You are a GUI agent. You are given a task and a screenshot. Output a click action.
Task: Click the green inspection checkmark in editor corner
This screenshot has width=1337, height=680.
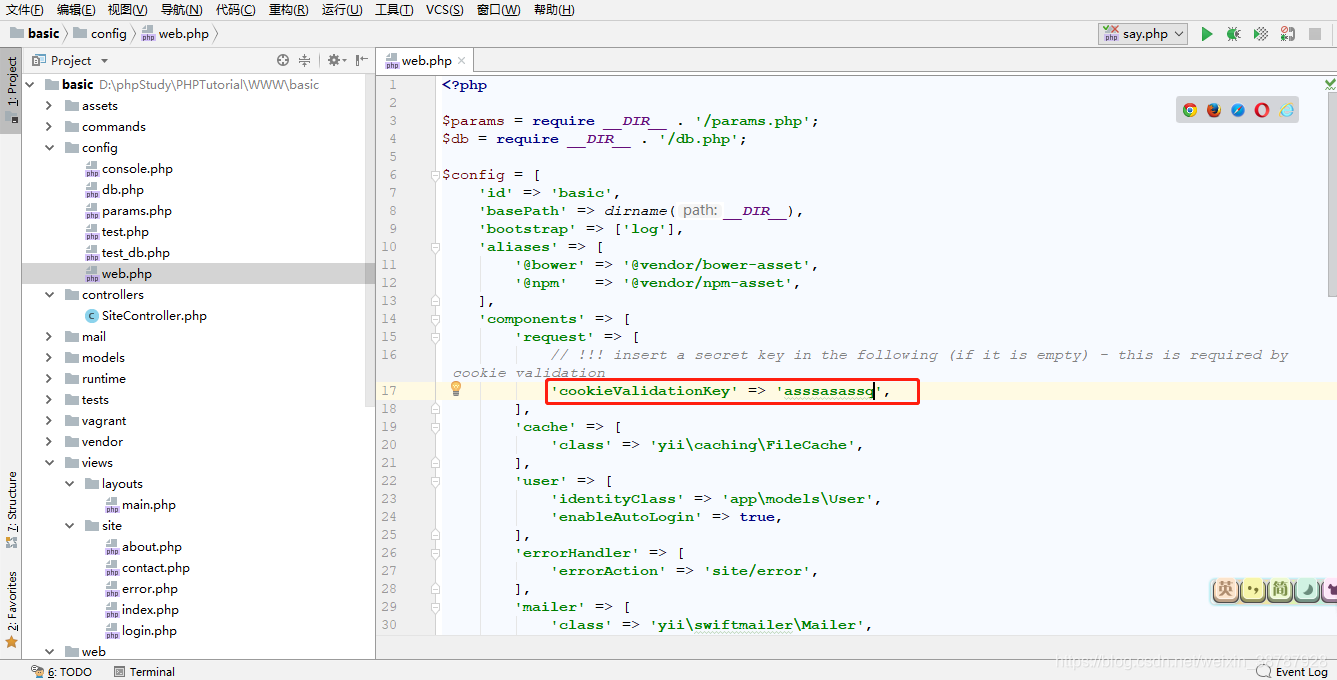pyautogui.click(x=1329, y=86)
